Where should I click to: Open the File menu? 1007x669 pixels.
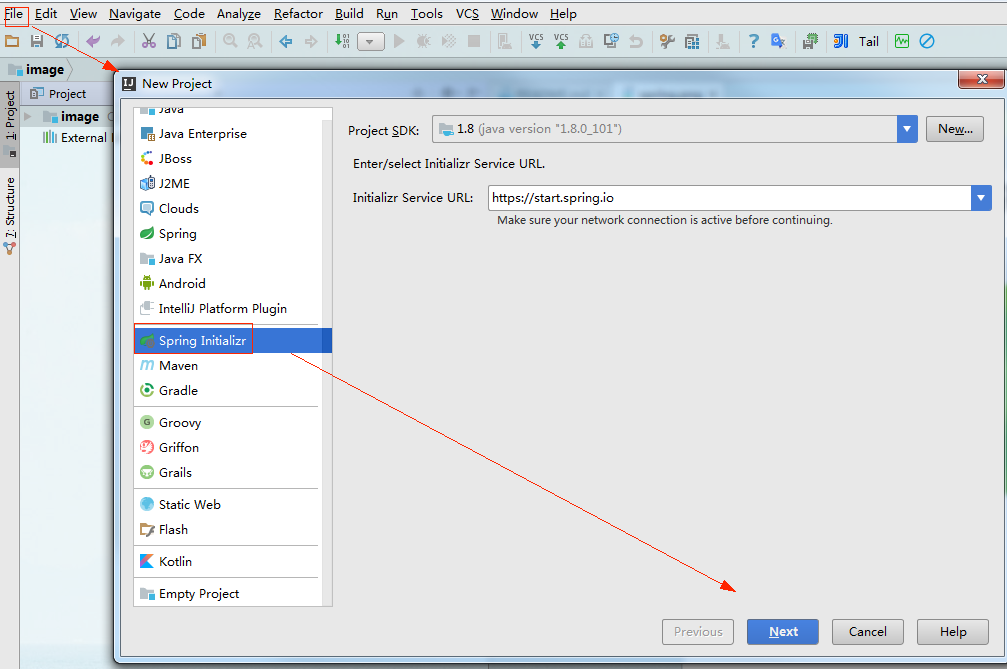pyautogui.click(x=14, y=13)
